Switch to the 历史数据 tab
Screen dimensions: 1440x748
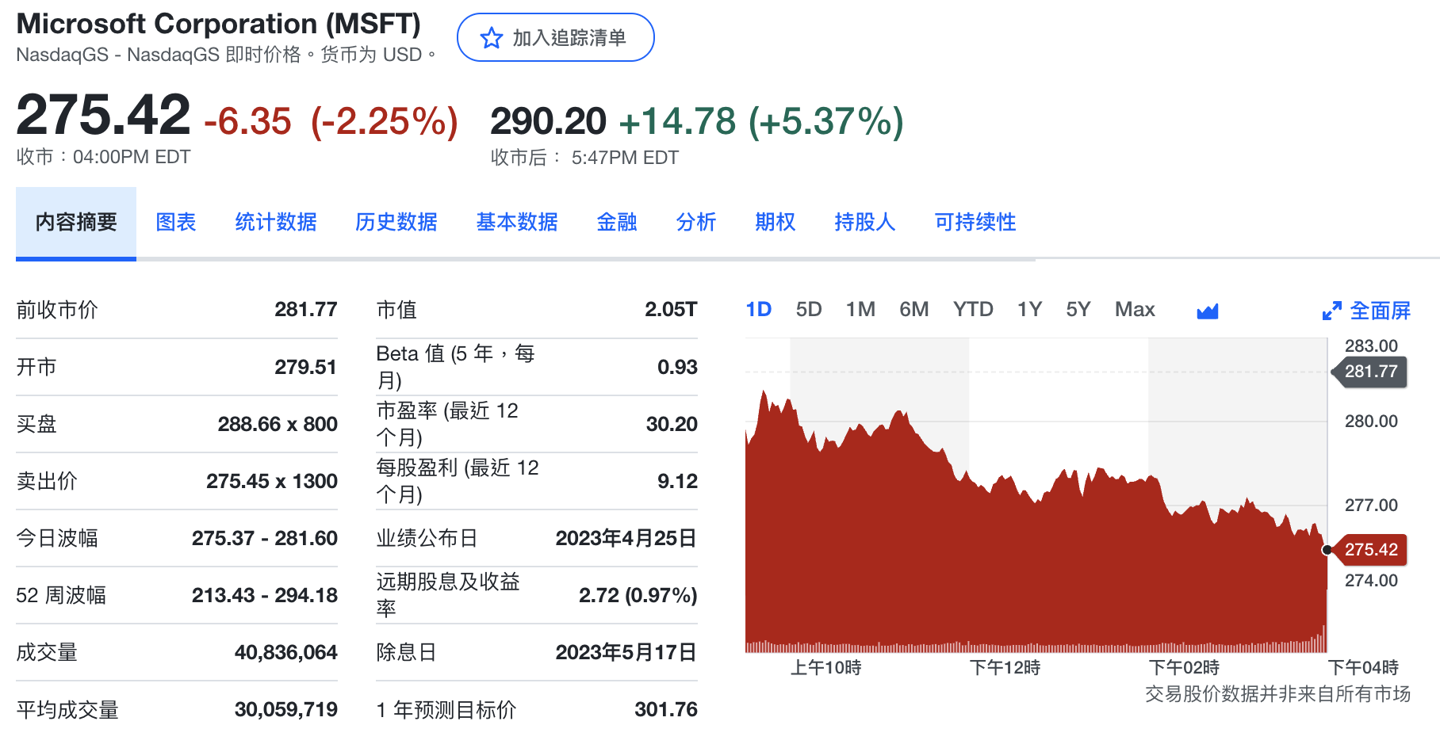396,222
